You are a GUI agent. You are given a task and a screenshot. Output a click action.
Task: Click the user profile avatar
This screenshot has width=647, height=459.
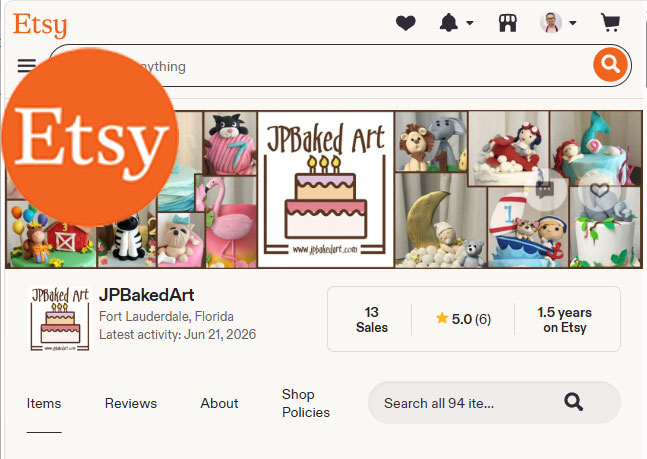tap(551, 23)
